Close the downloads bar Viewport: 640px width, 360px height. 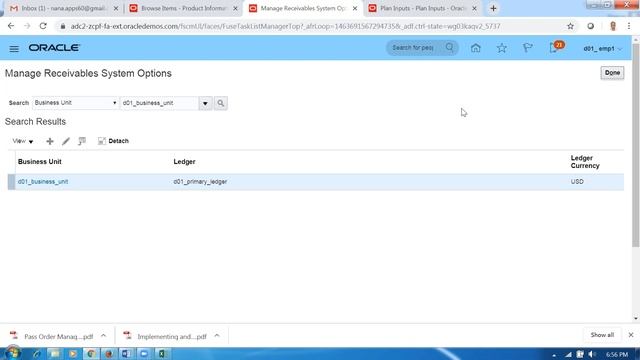(x=631, y=335)
